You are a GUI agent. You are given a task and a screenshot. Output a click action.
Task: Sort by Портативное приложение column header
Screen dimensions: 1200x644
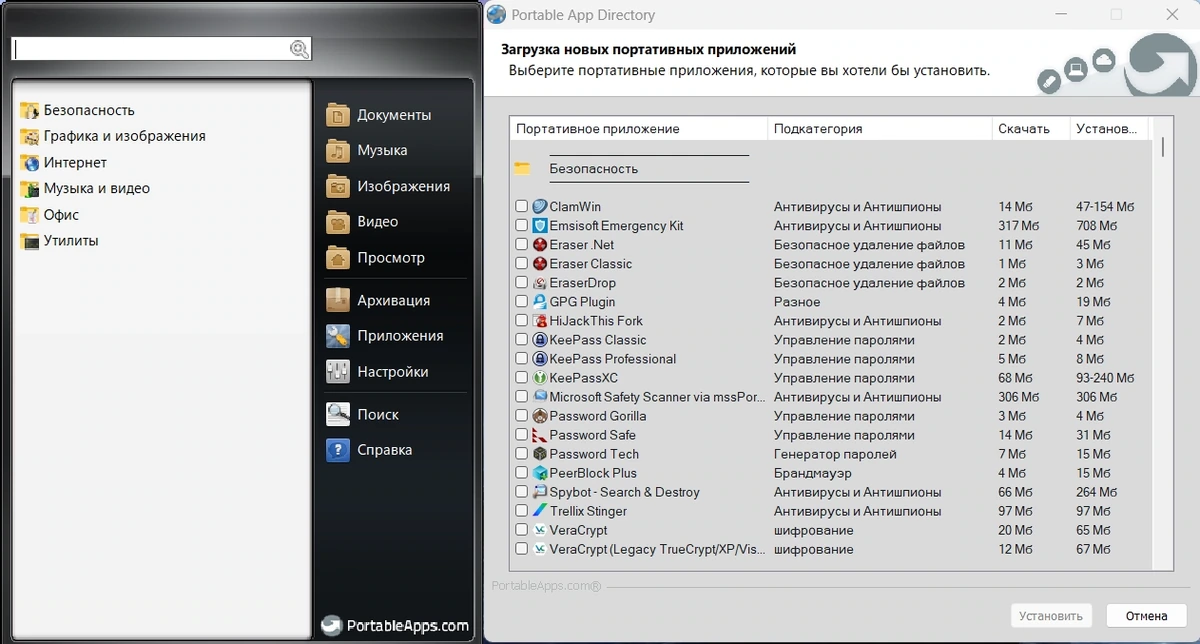click(x=638, y=129)
